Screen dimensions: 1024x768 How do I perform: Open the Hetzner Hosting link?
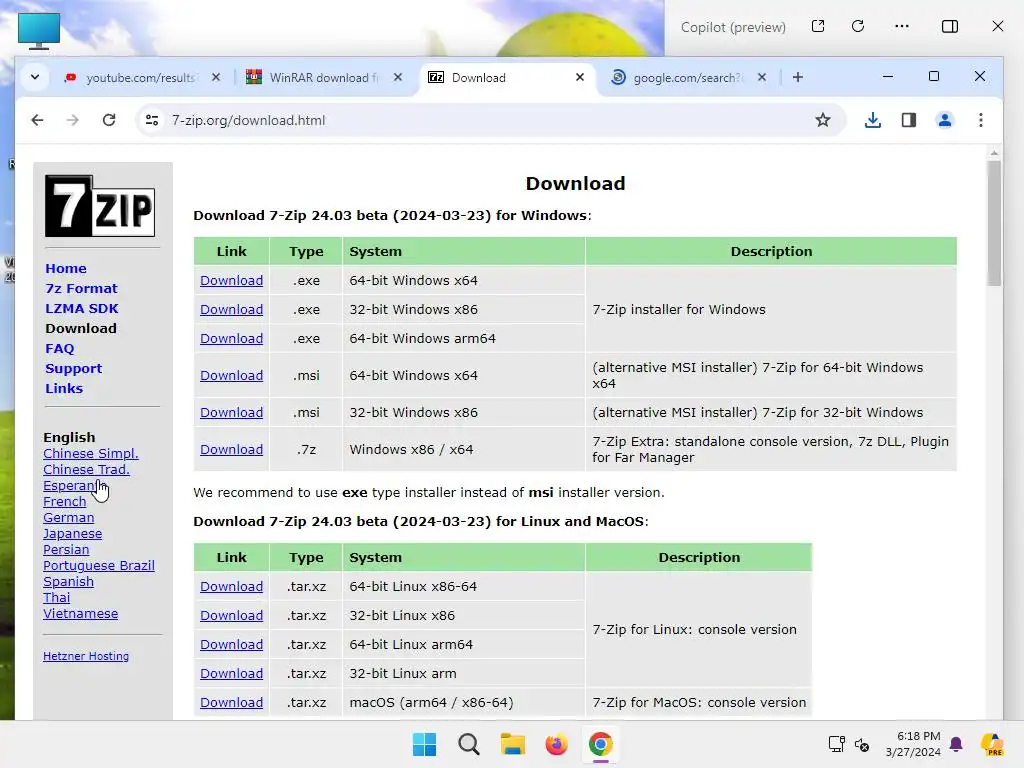point(86,656)
